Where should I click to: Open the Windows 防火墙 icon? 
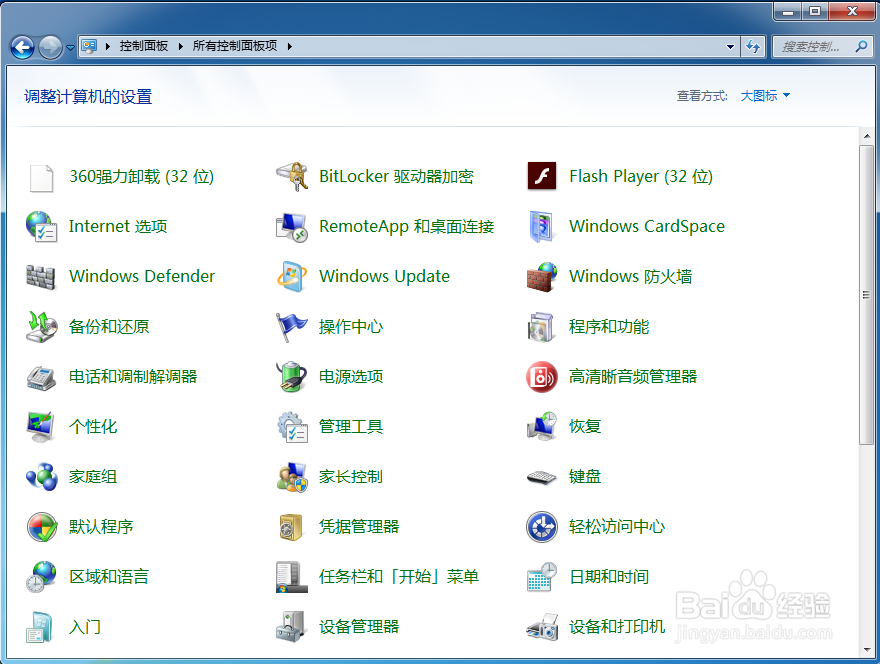tap(542, 277)
